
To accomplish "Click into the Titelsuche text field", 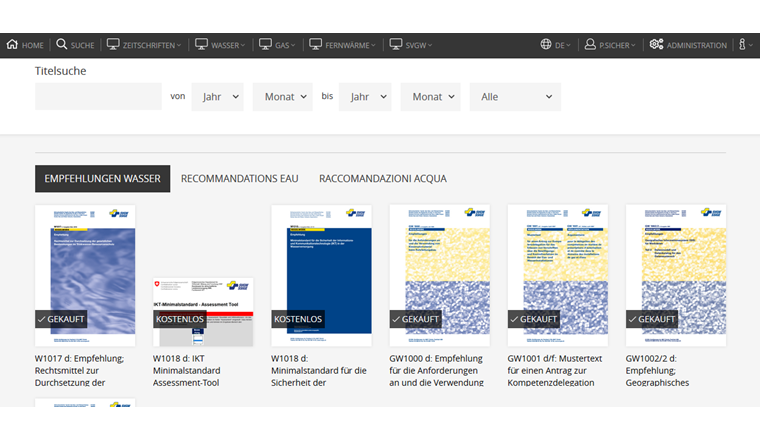I will pos(98,97).
